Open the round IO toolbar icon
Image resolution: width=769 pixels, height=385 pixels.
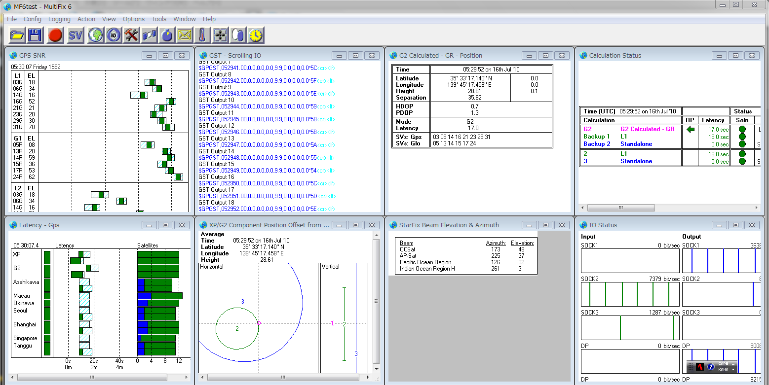tap(114, 35)
